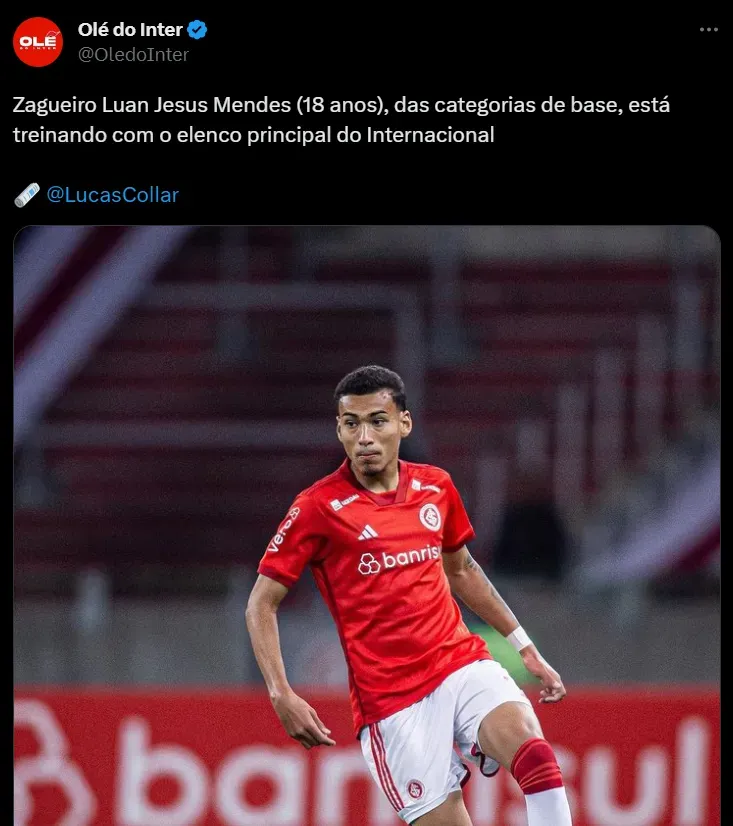The width and height of the screenshot is (733, 826).
Task: Click the crest on the white shorts
Action: coord(415,789)
